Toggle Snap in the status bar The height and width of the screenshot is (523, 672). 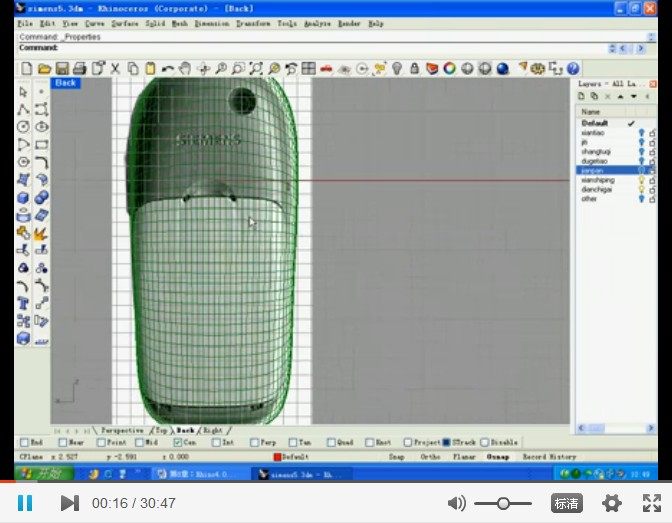[396, 457]
